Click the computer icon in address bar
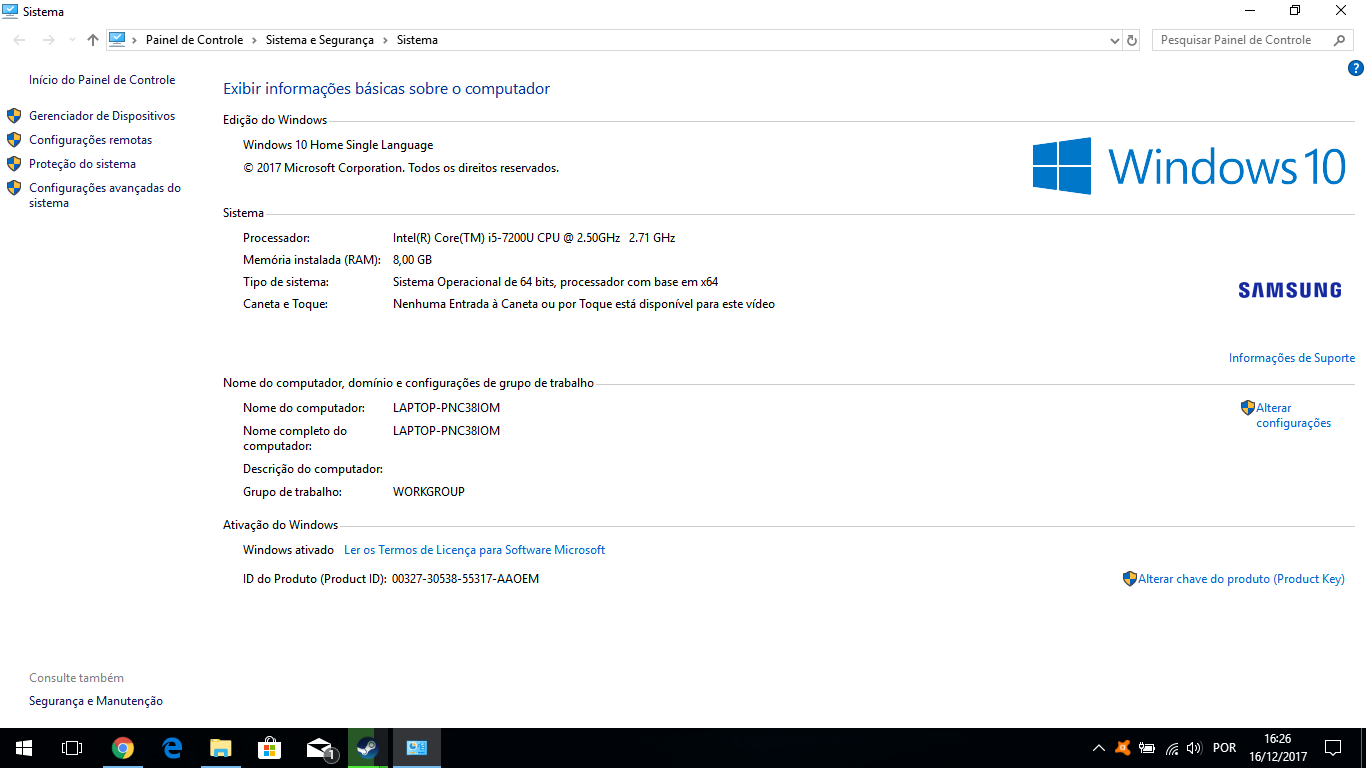Screen dimensions: 1366x768 click(x=117, y=40)
